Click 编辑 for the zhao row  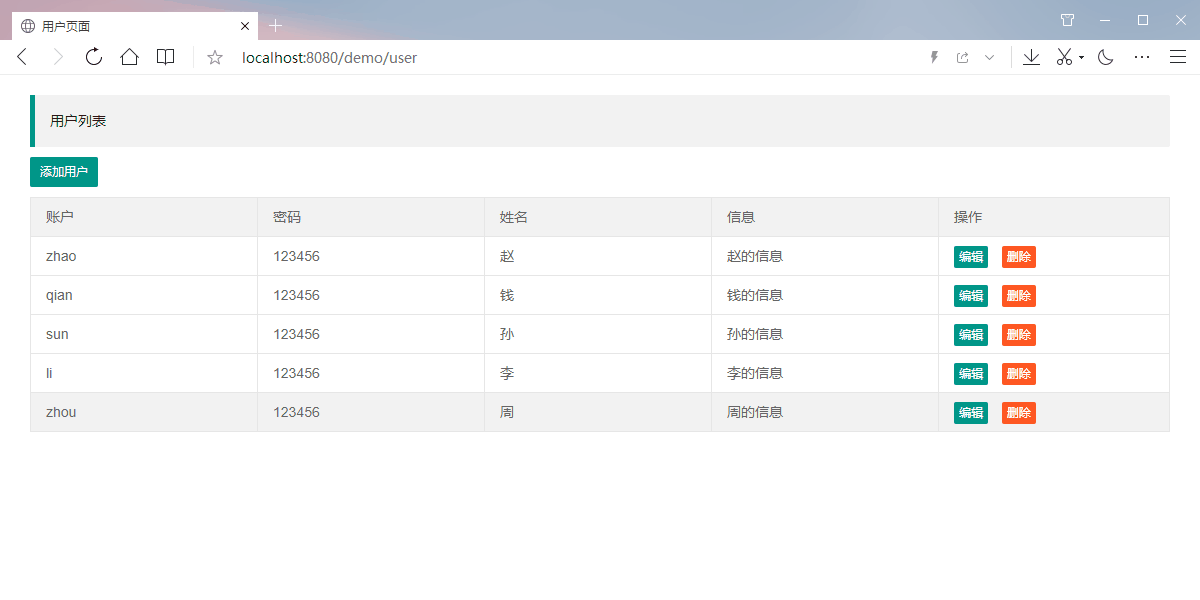971,257
